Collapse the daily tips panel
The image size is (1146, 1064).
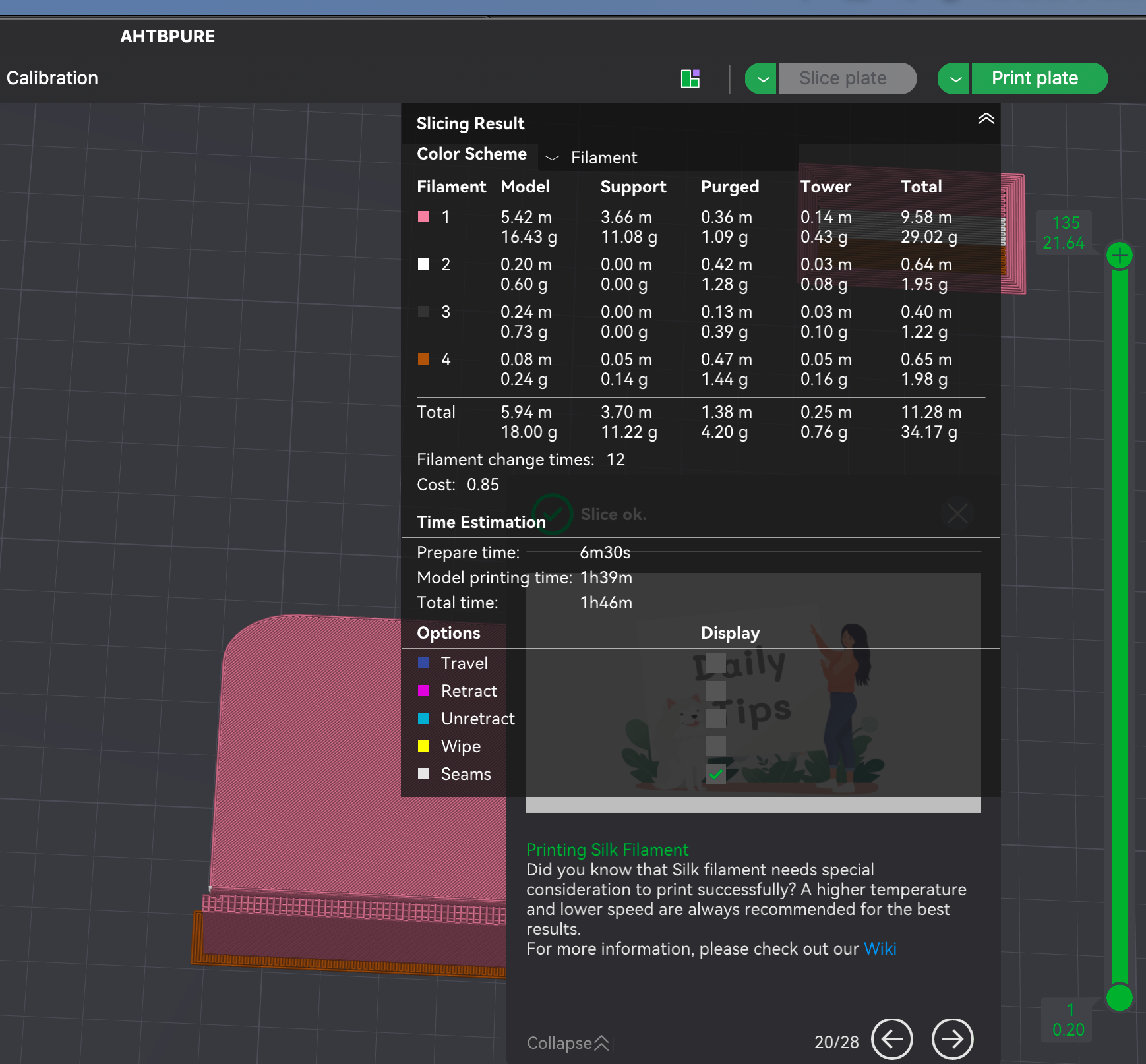pos(568,1043)
